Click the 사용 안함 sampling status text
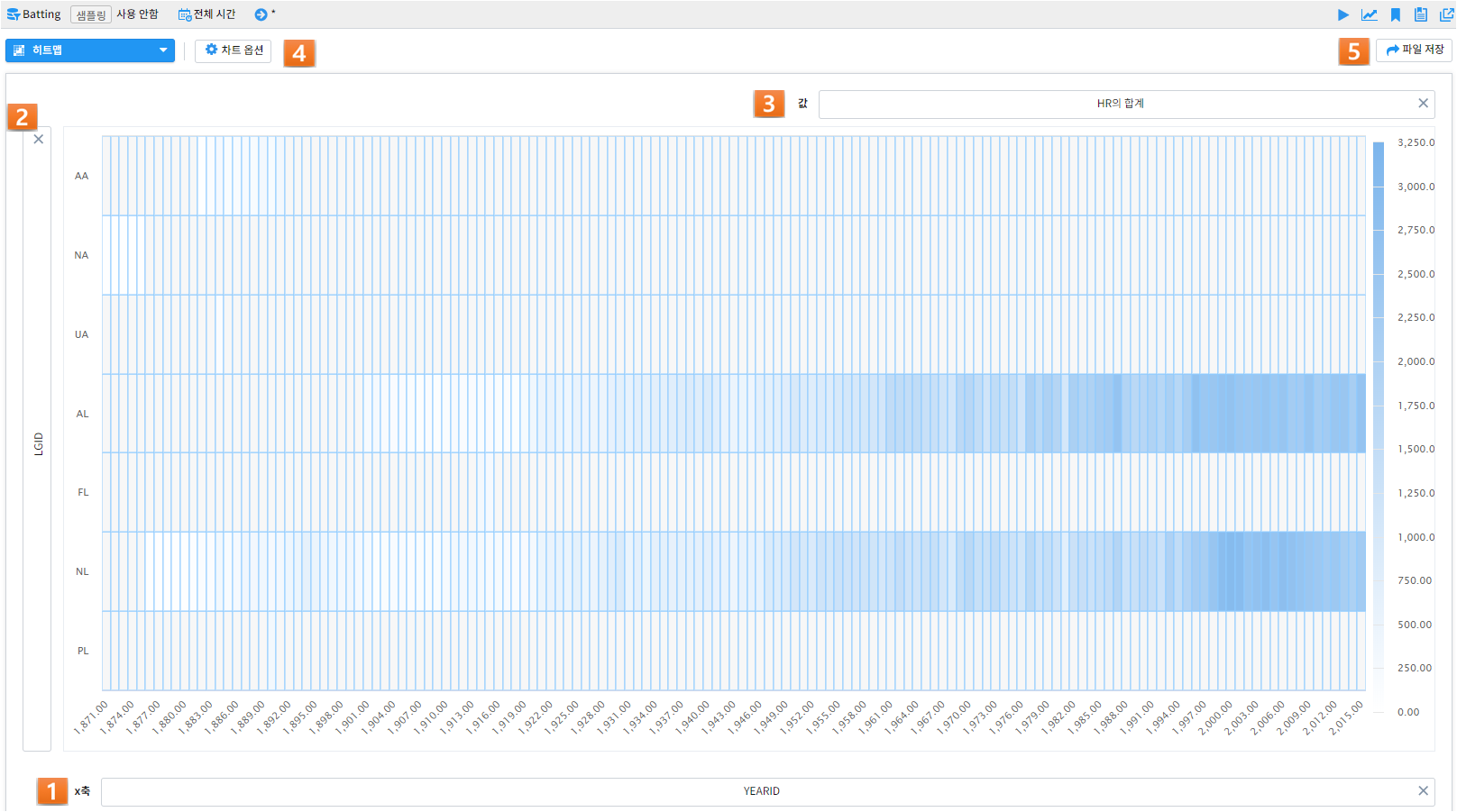 [137, 14]
